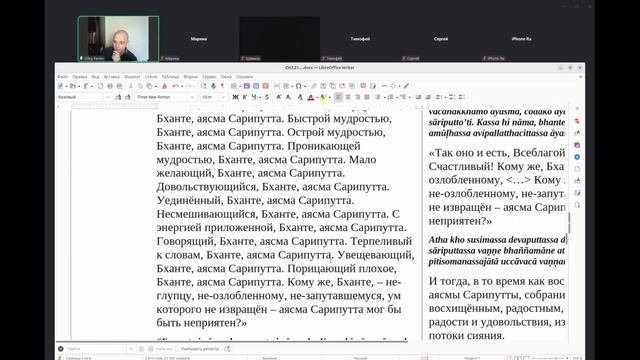This screenshot has height=360, width=640.
Task: Toggle right text alignment
Action: pyautogui.click(x=358, y=97)
